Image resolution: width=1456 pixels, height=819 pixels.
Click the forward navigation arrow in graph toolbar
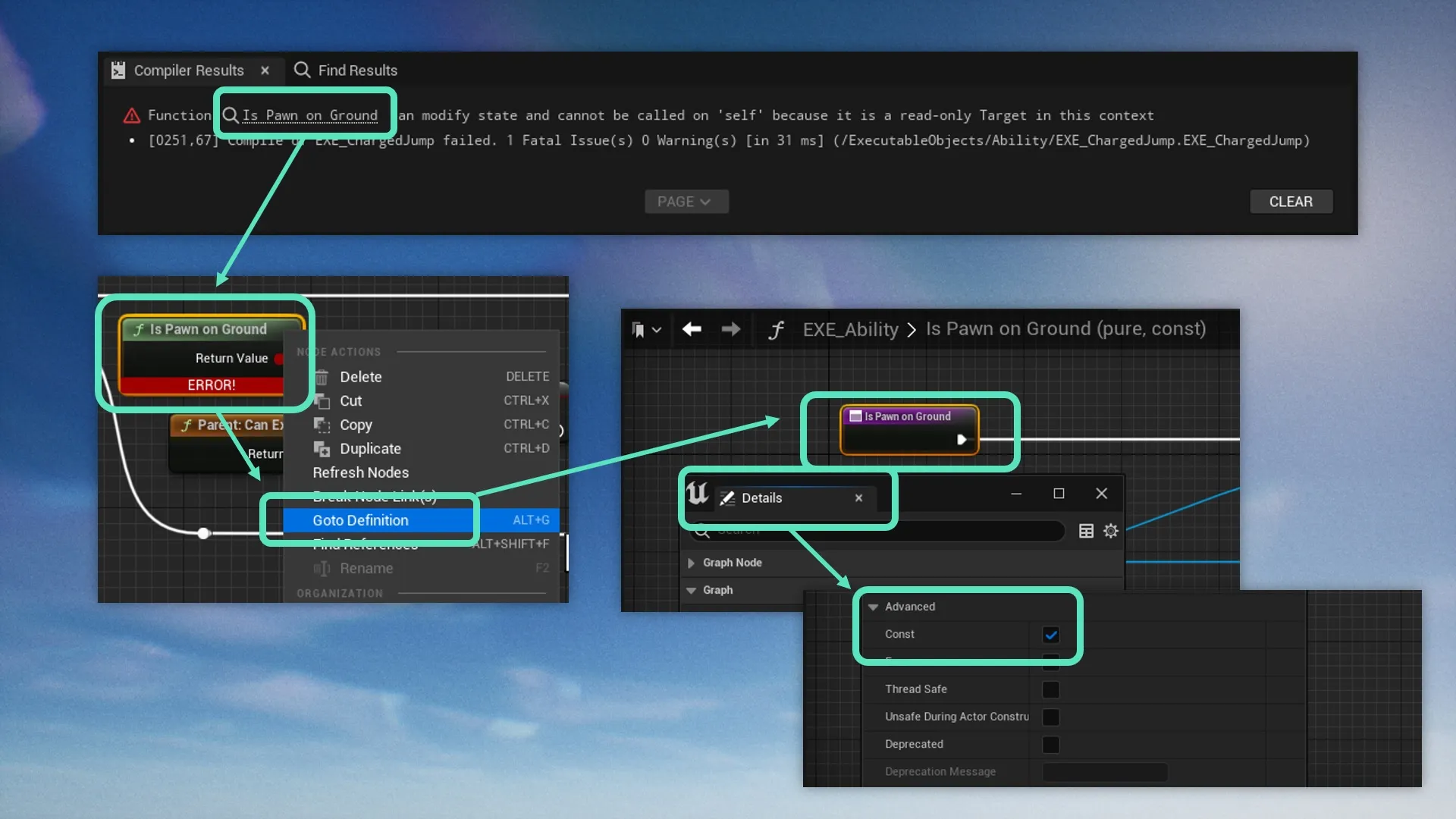point(731,329)
